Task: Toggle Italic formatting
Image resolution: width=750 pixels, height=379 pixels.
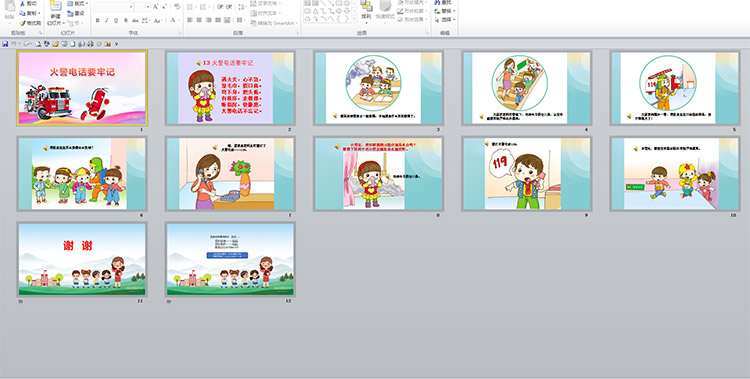Action: click(x=106, y=21)
